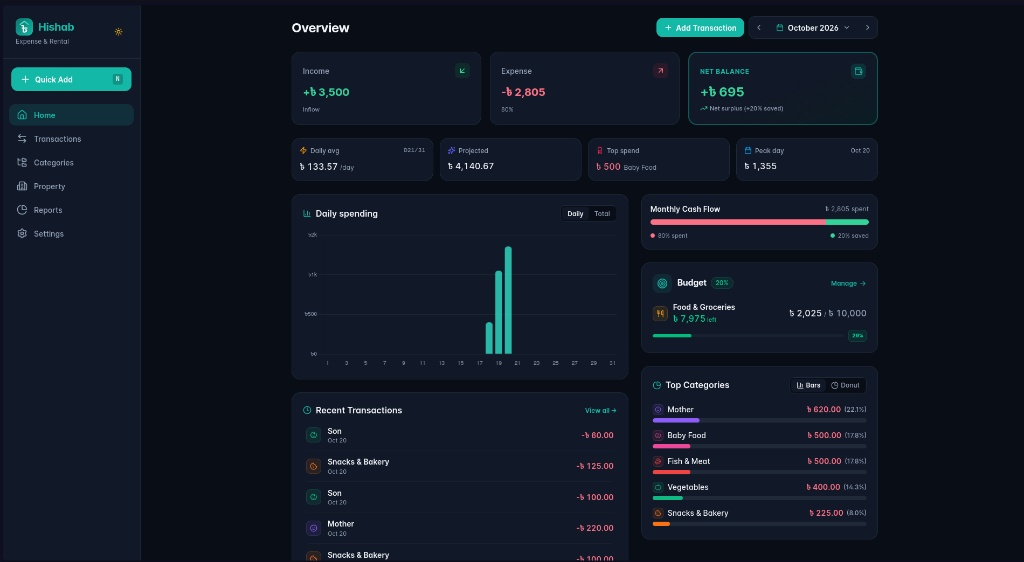This screenshot has height=562, width=1024.
Task: Click the Projected sparkle icon
Action: coord(451,150)
